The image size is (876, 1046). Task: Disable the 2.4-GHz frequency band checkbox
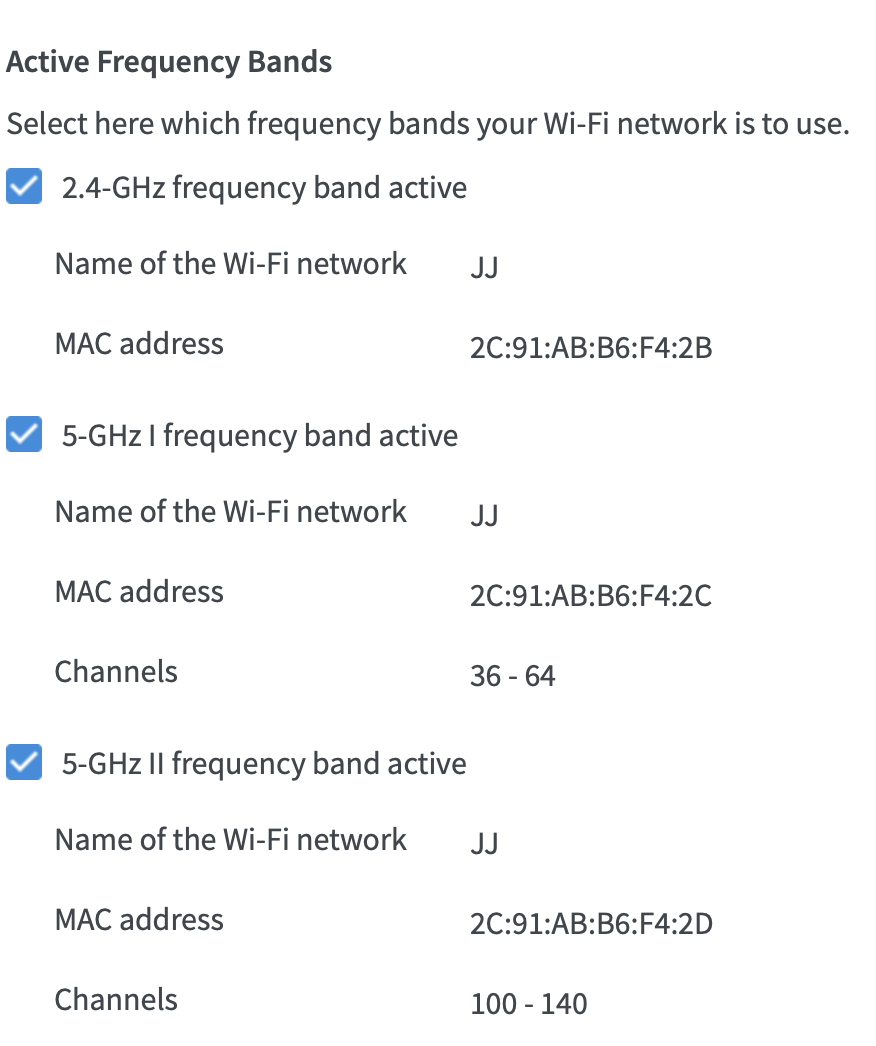(x=23, y=186)
